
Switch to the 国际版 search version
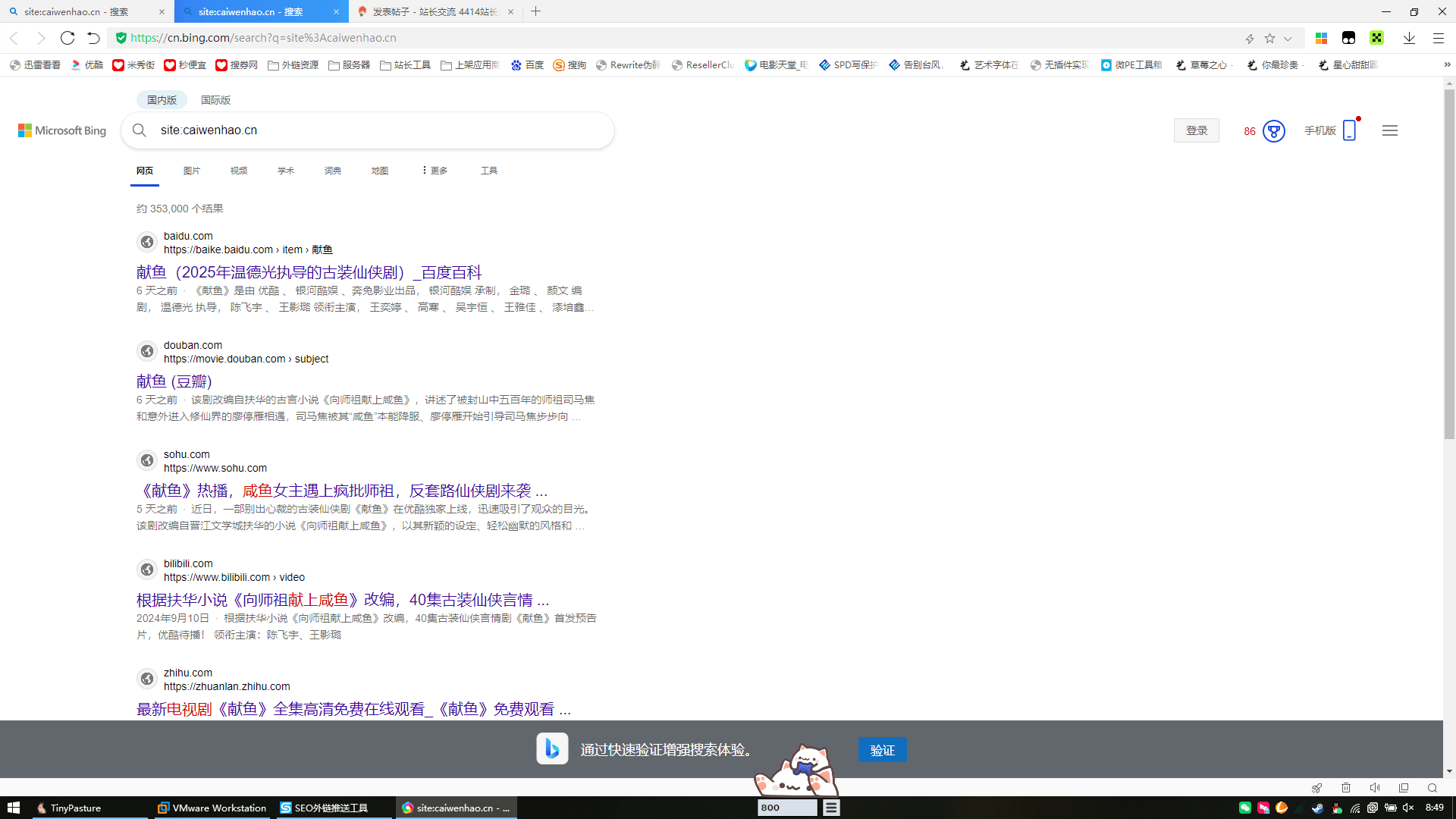click(x=215, y=100)
